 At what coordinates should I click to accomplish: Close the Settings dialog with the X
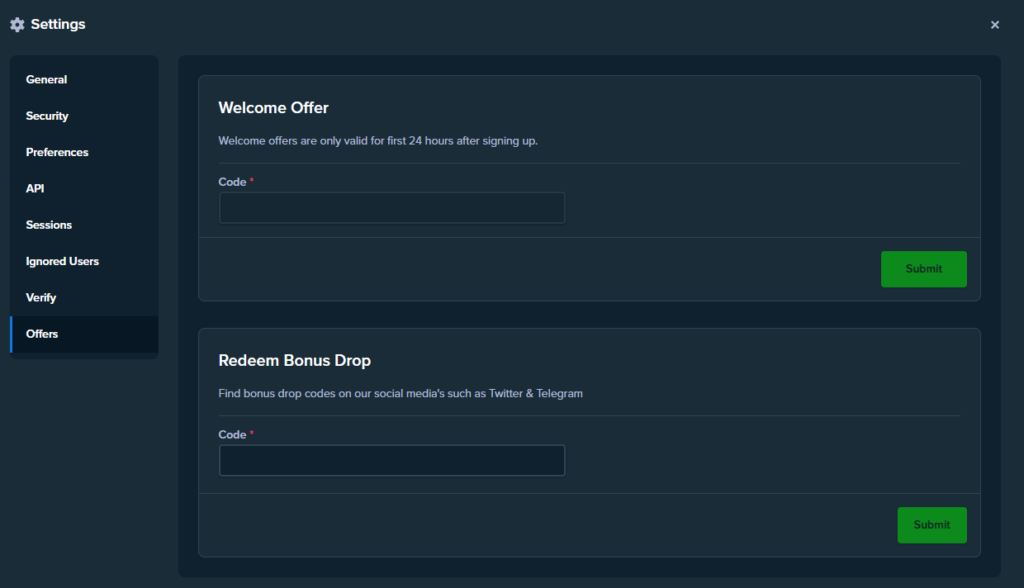click(x=994, y=25)
